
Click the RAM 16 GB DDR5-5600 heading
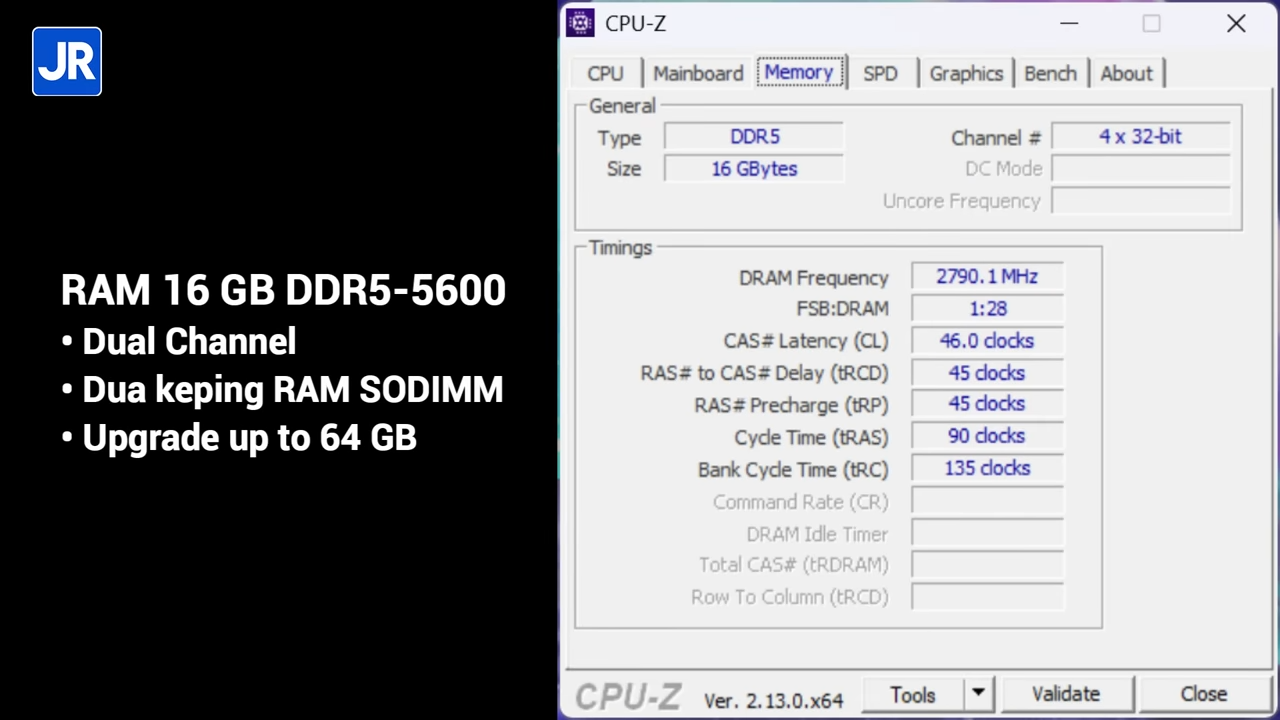pyautogui.click(x=283, y=290)
